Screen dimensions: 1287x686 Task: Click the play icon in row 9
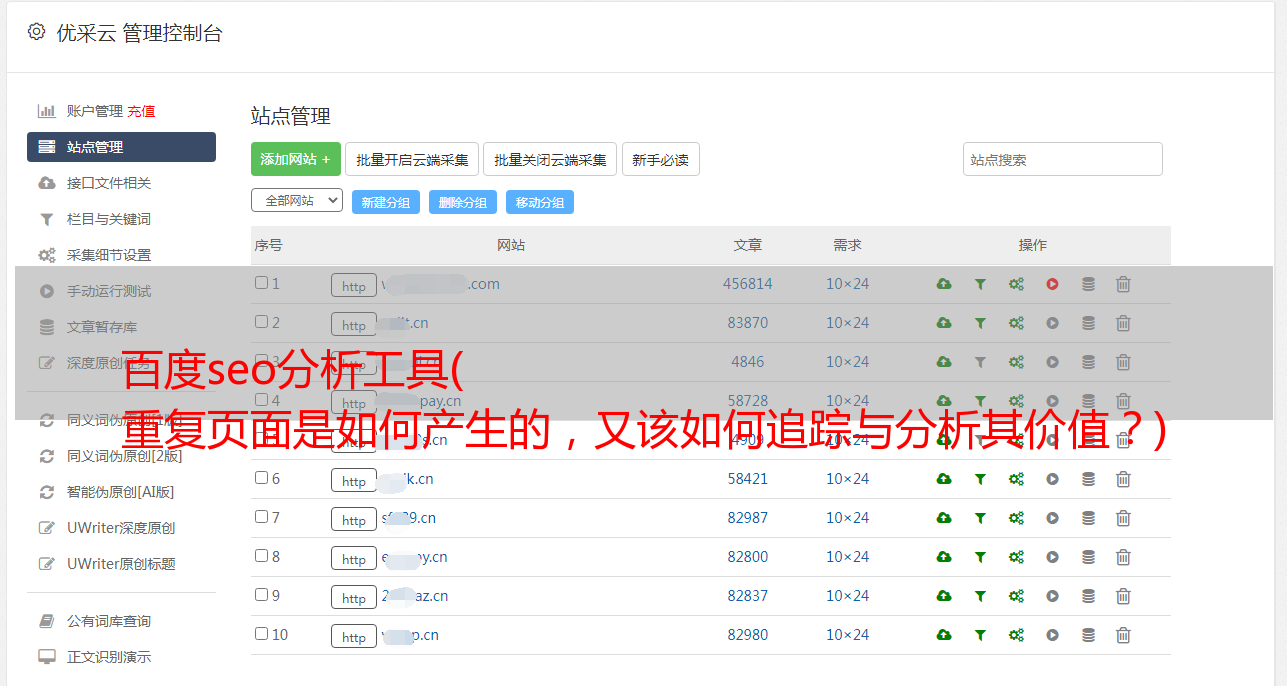pos(1052,596)
